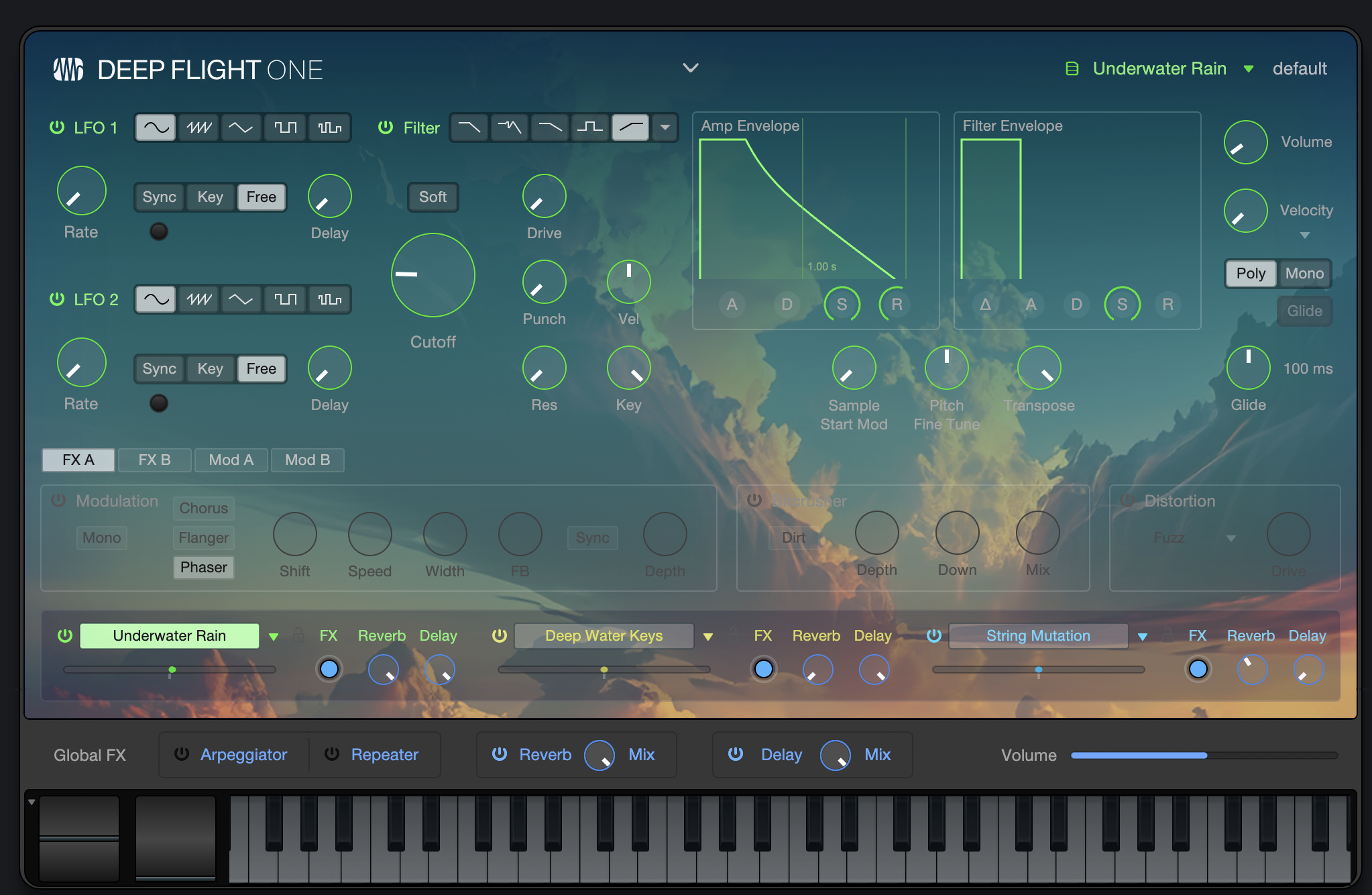1372x895 pixels.
Task: Click the lock icon next to Underwater Rain layer
Action: click(x=298, y=635)
